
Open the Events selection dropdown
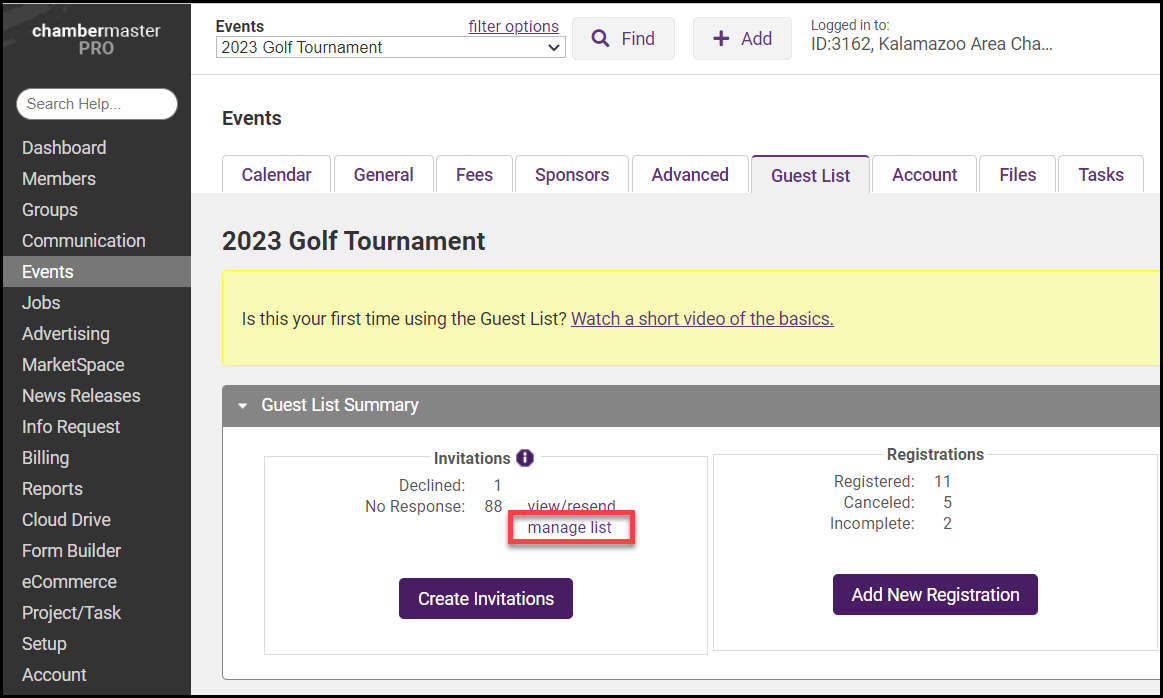390,47
